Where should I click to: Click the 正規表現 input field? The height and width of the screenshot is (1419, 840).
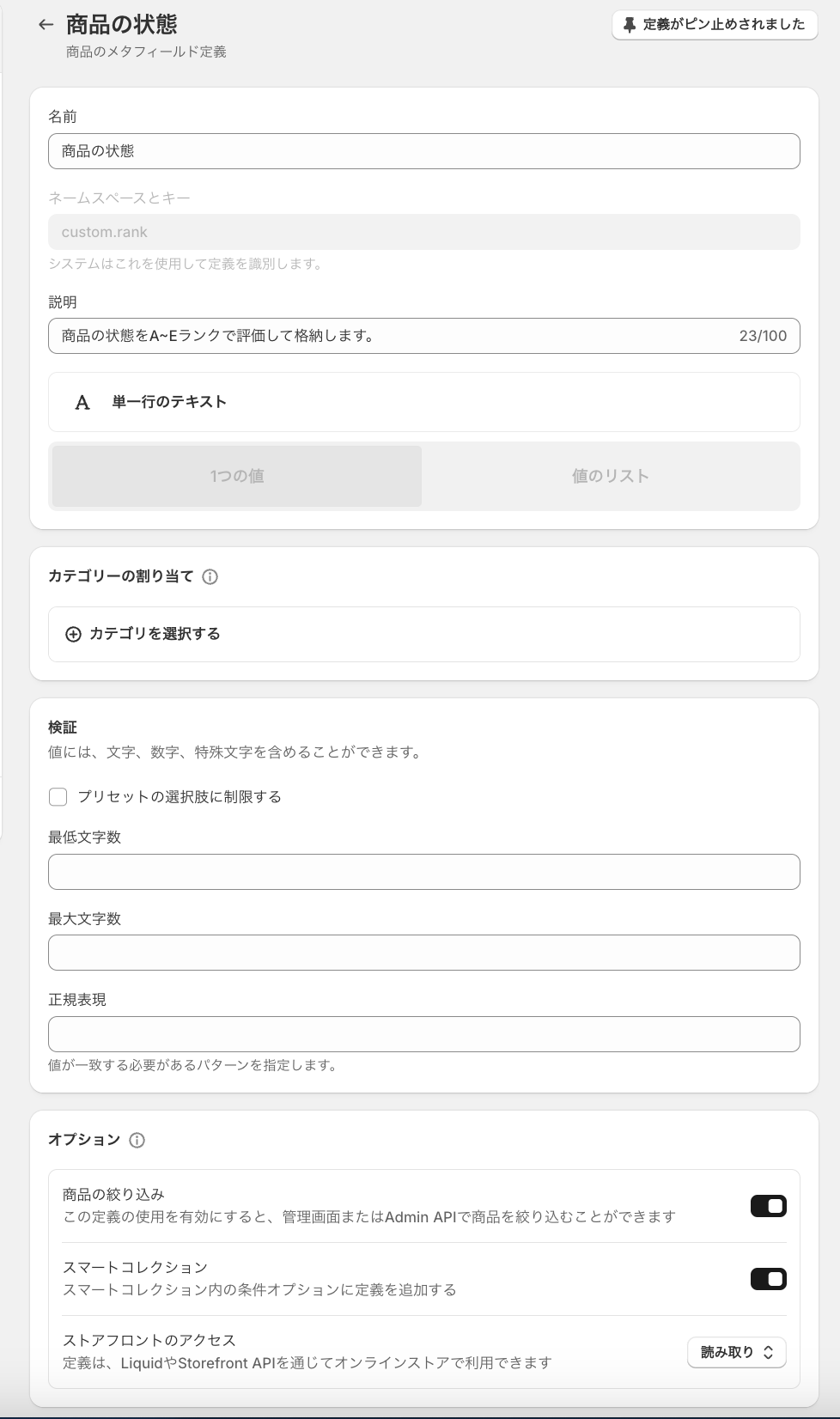(424, 1034)
